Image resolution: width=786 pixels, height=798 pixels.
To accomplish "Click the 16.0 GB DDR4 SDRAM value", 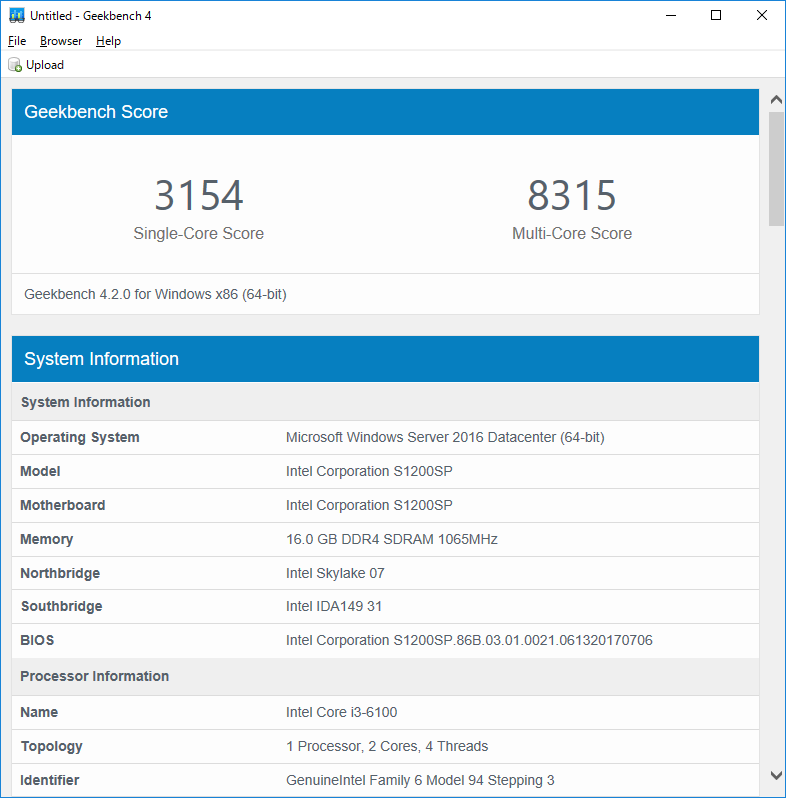I will point(391,539).
